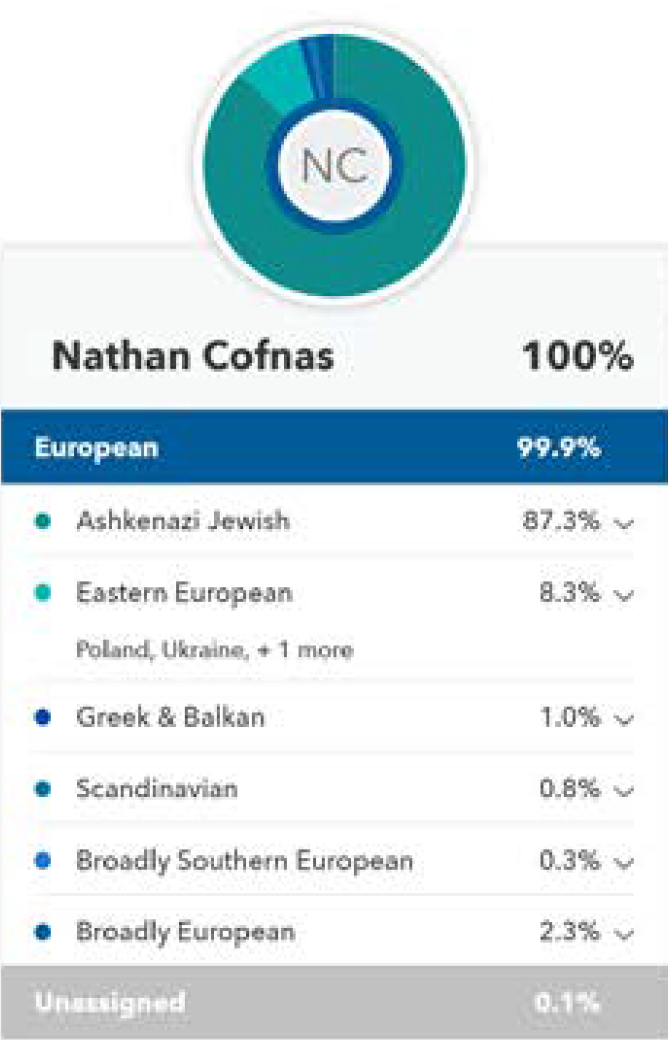Click the Broadly European color dot

tap(42, 932)
